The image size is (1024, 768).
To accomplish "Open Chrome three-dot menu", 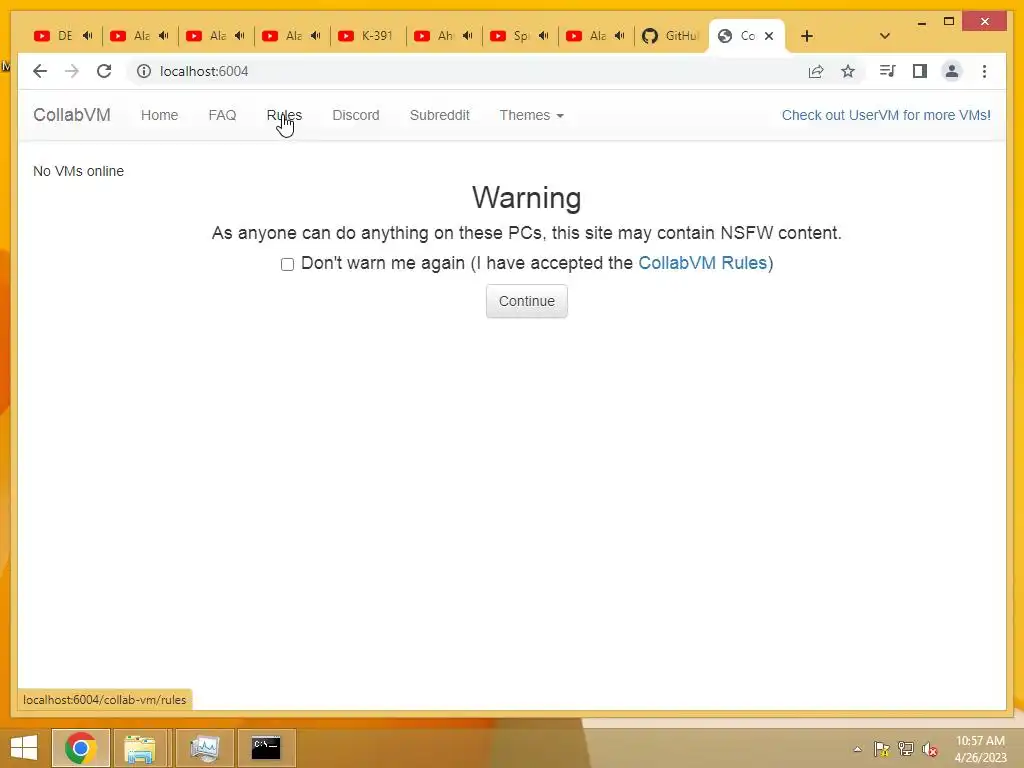I will [984, 71].
